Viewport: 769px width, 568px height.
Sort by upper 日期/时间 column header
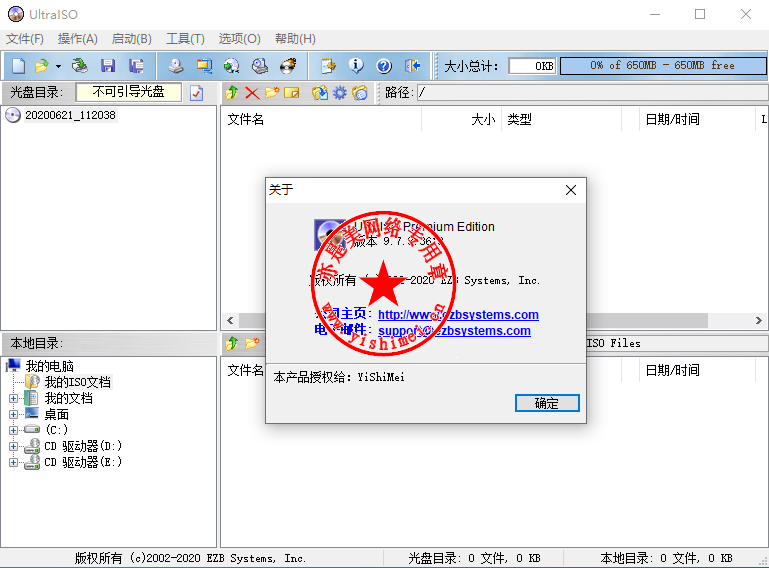pos(697,119)
